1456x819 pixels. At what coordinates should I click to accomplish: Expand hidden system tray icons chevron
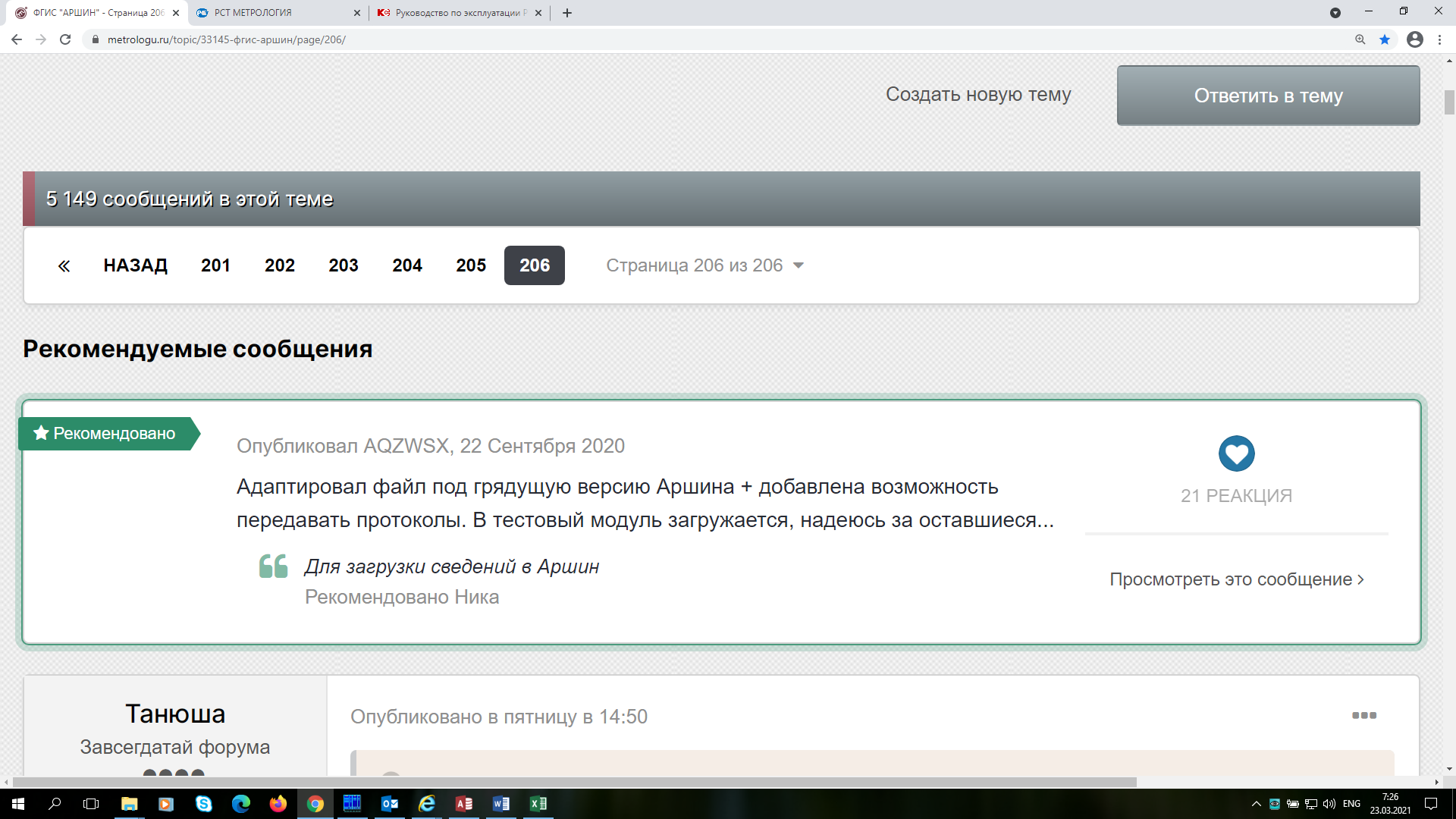1256,804
